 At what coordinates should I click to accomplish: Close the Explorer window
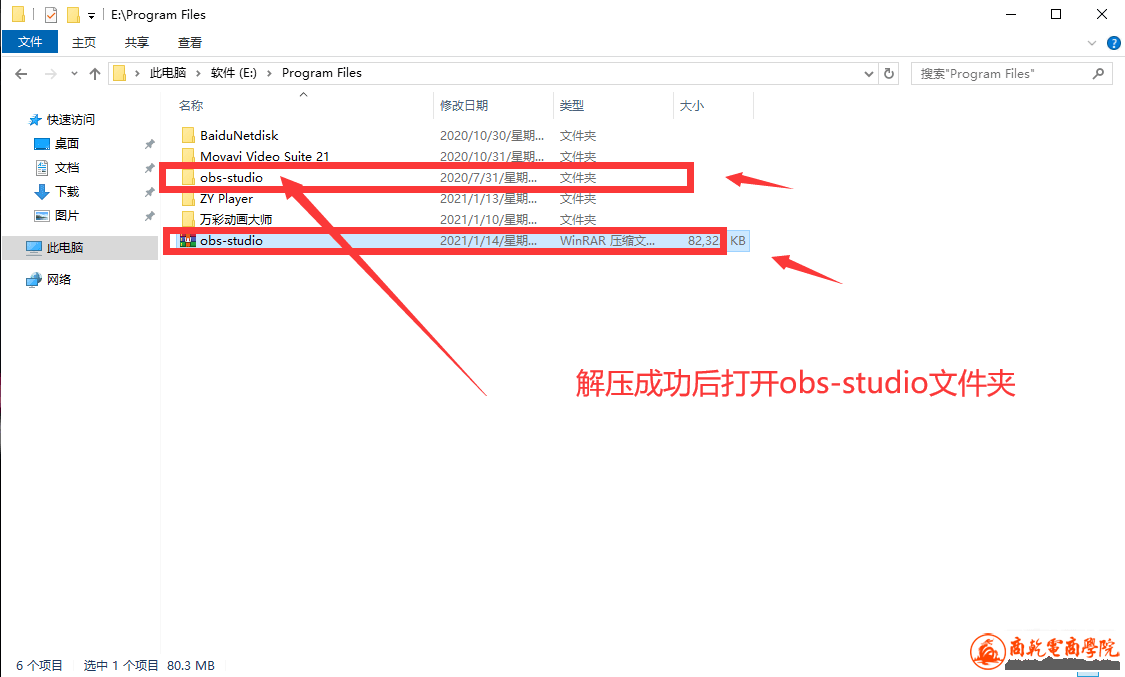point(1102,14)
